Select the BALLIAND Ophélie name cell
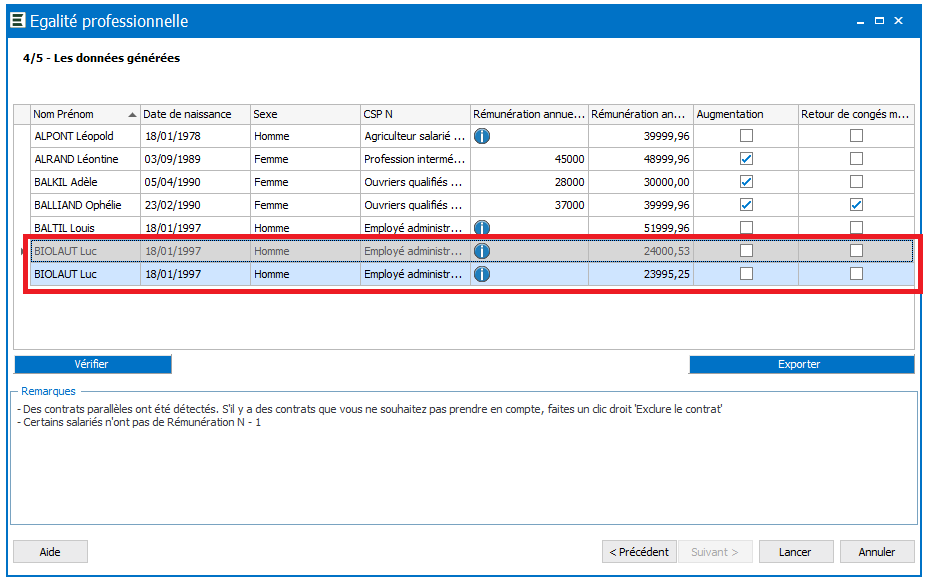Image resolution: width=926 pixels, height=583 pixels. (x=86, y=206)
